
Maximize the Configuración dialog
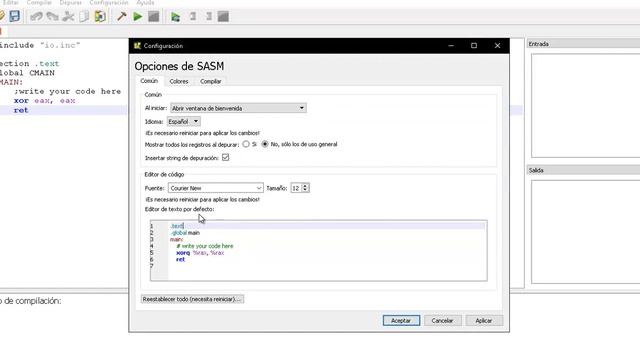(x=474, y=46)
